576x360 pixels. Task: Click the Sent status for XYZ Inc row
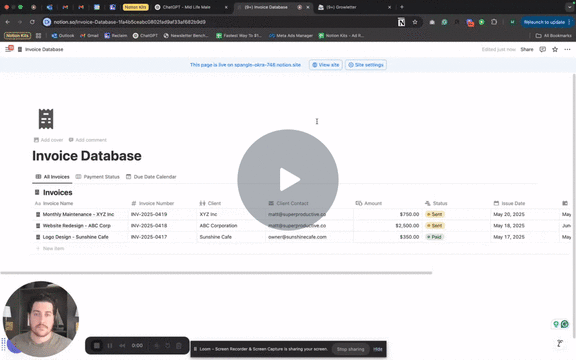click(x=435, y=214)
